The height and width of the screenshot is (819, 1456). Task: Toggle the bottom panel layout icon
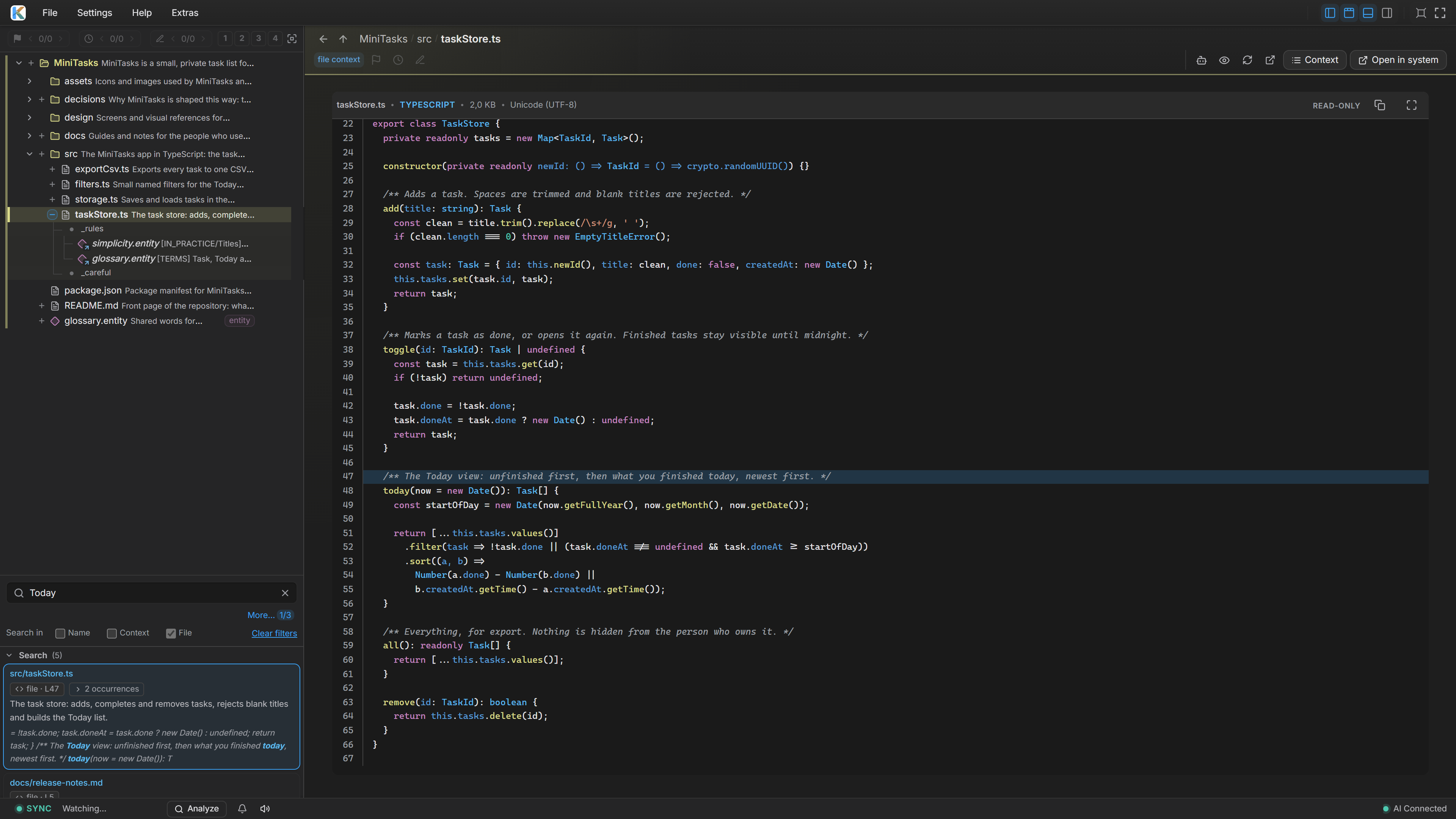(1368, 13)
